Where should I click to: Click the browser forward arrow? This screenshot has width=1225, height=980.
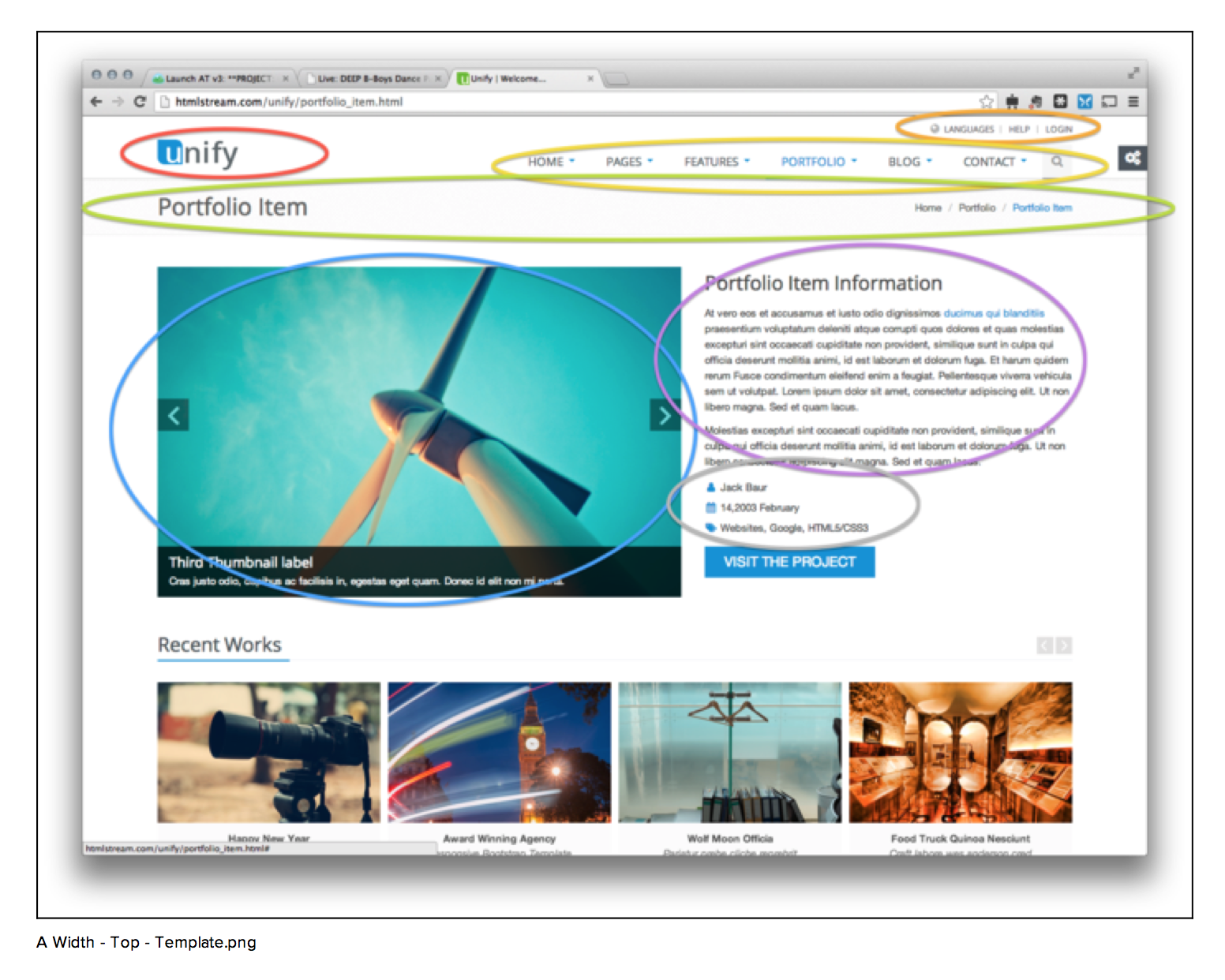tap(118, 102)
